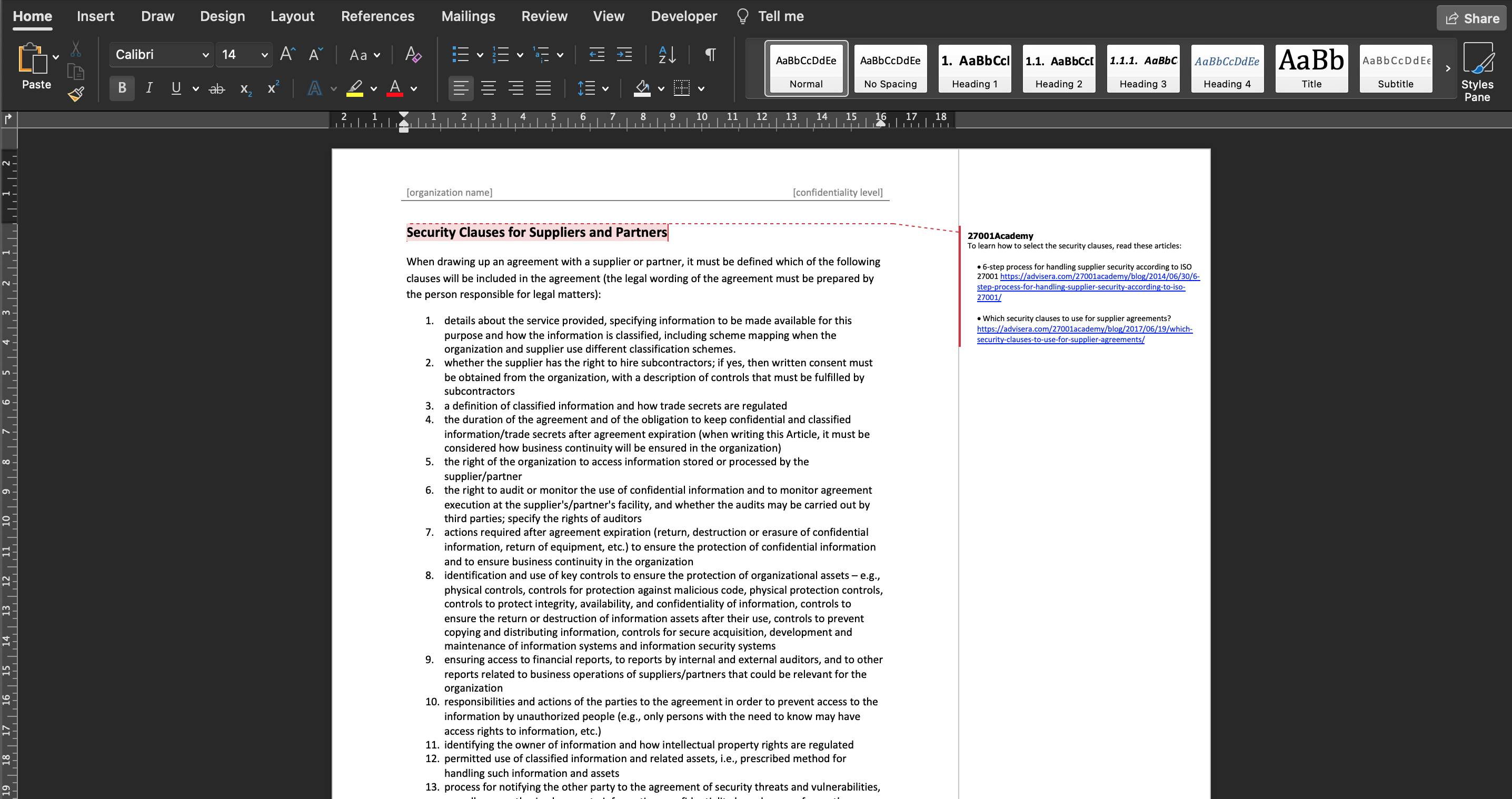Justify the paragraph text
1512x799 pixels.
tap(543, 88)
